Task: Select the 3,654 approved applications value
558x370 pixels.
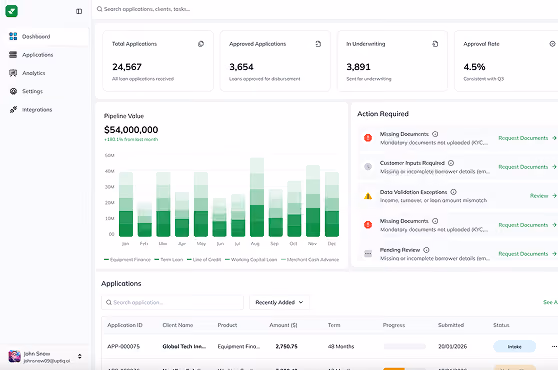Action: 241,67
